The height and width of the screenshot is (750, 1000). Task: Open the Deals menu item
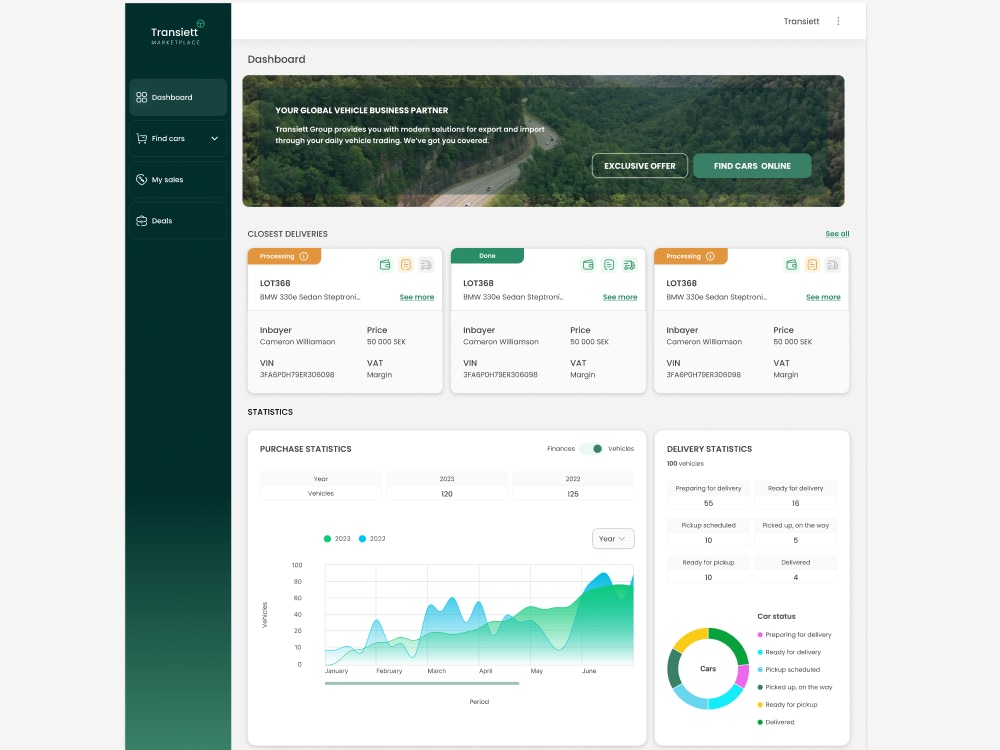pyautogui.click(x=178, y=221)
